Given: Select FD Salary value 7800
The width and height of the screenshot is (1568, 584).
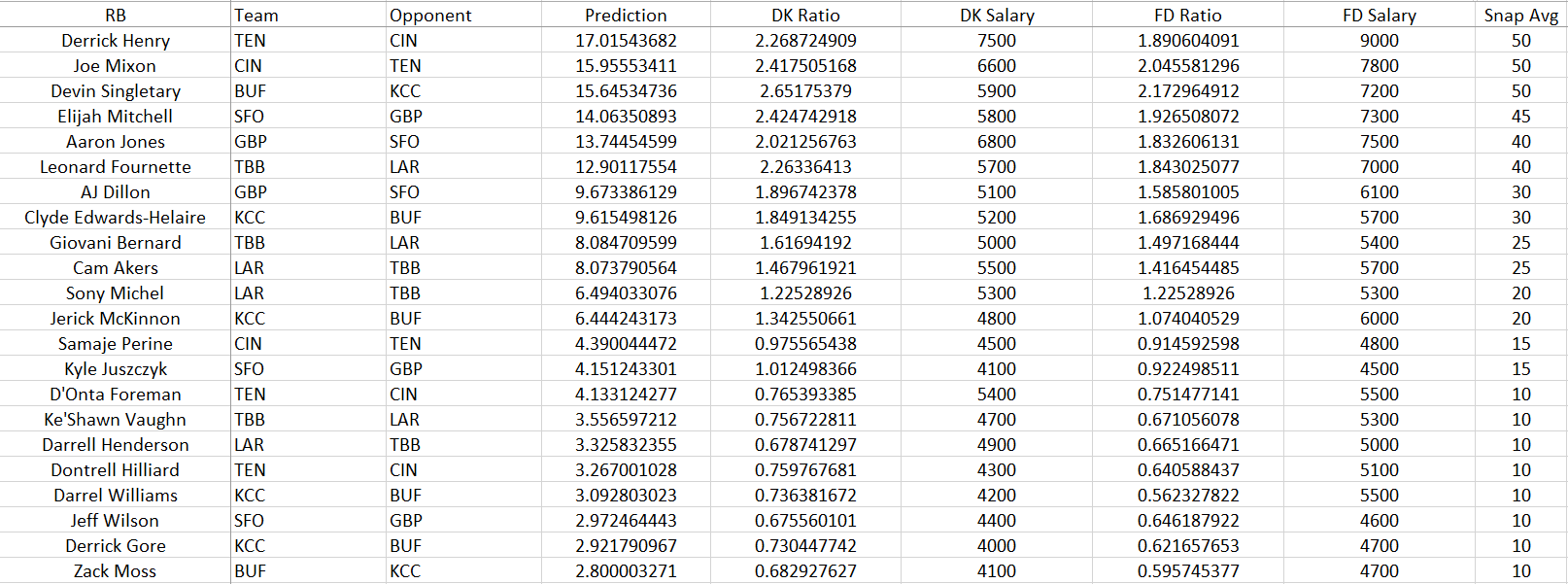Looking at the screenshot, I should pos(1380,65).
